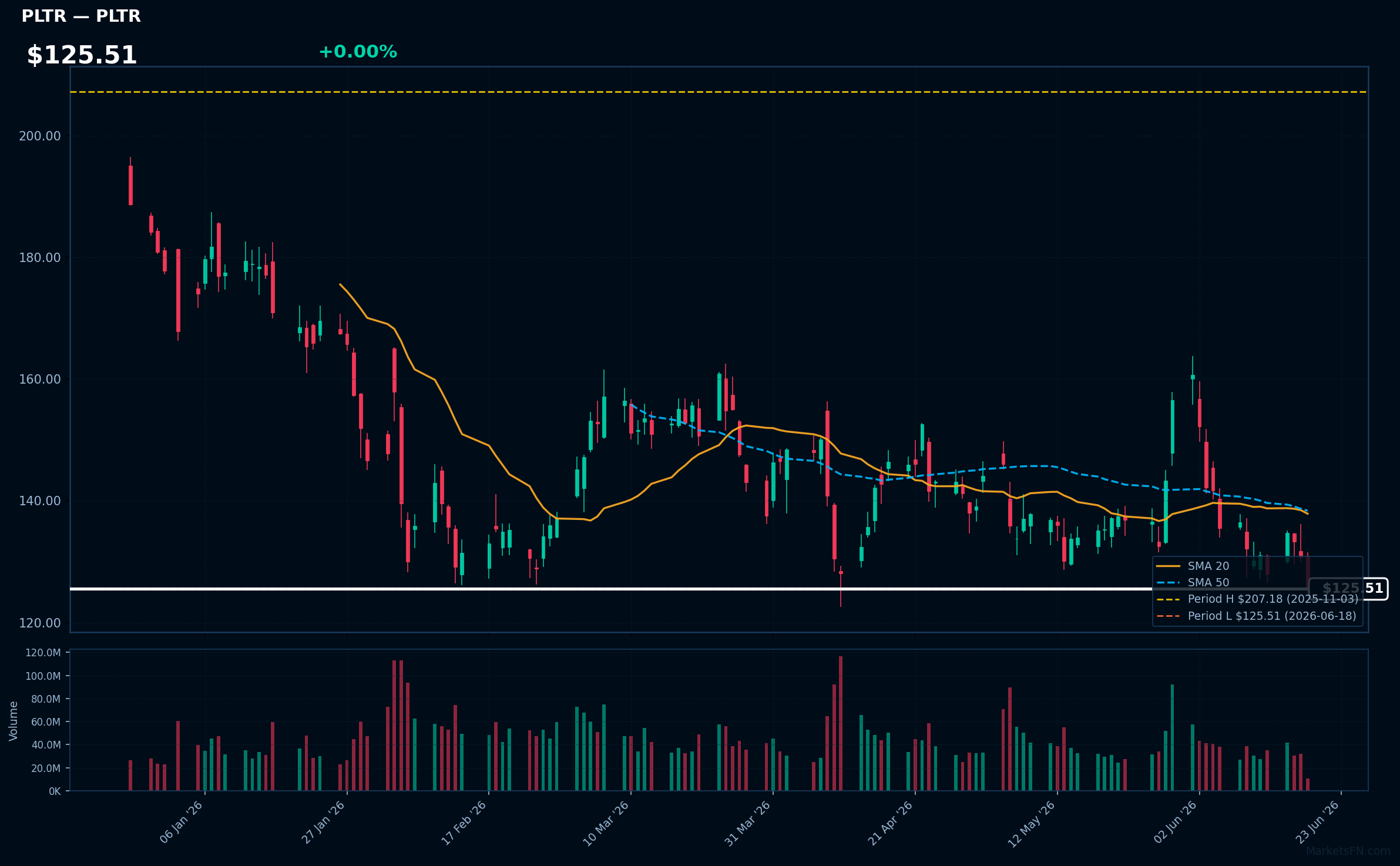Click the 0K volume axis label
The height and width of the screenshot is (866, 1400).
click(55, 791)
